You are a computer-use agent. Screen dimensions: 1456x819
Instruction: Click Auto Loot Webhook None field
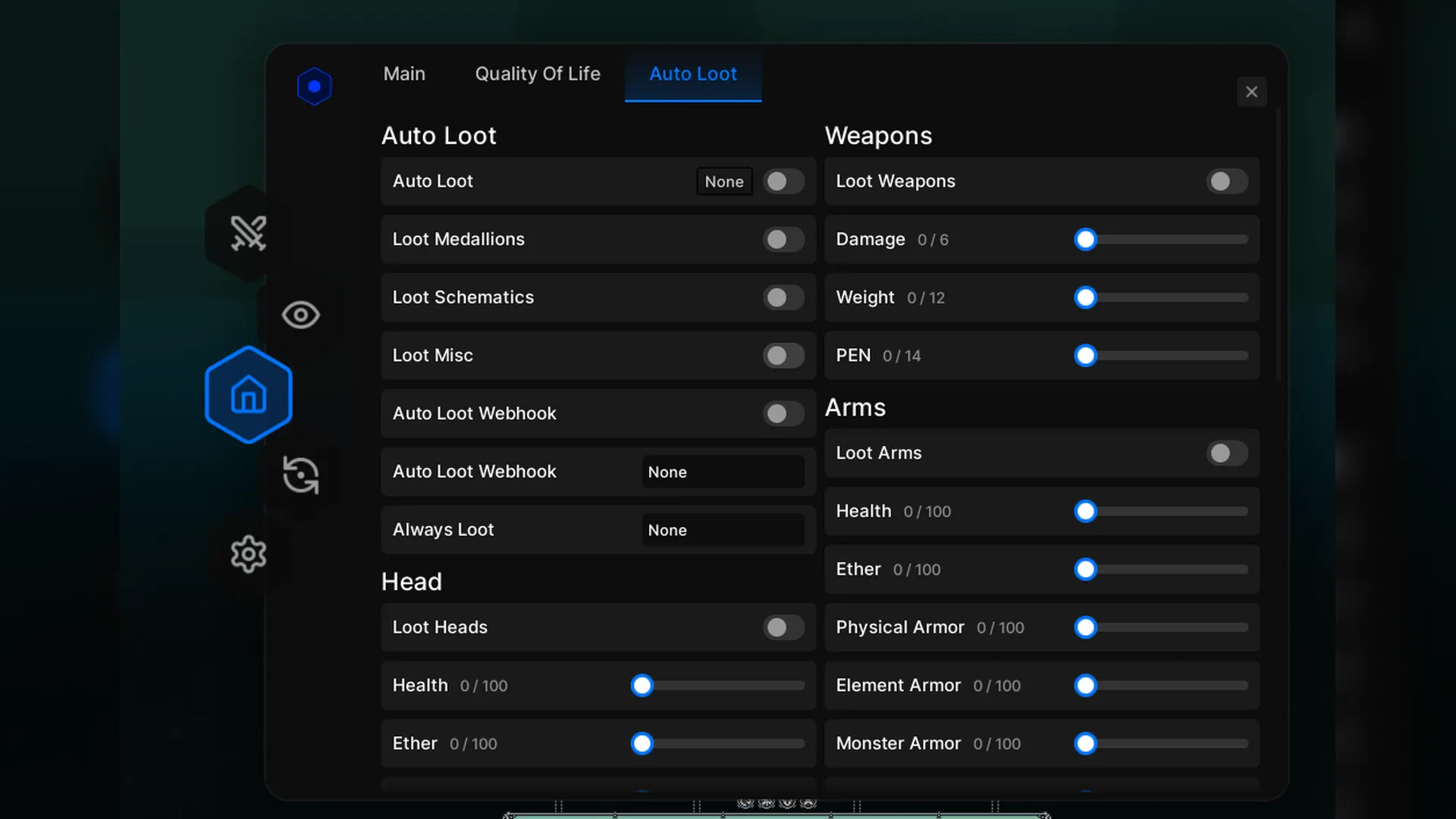[x=722, y=472]
